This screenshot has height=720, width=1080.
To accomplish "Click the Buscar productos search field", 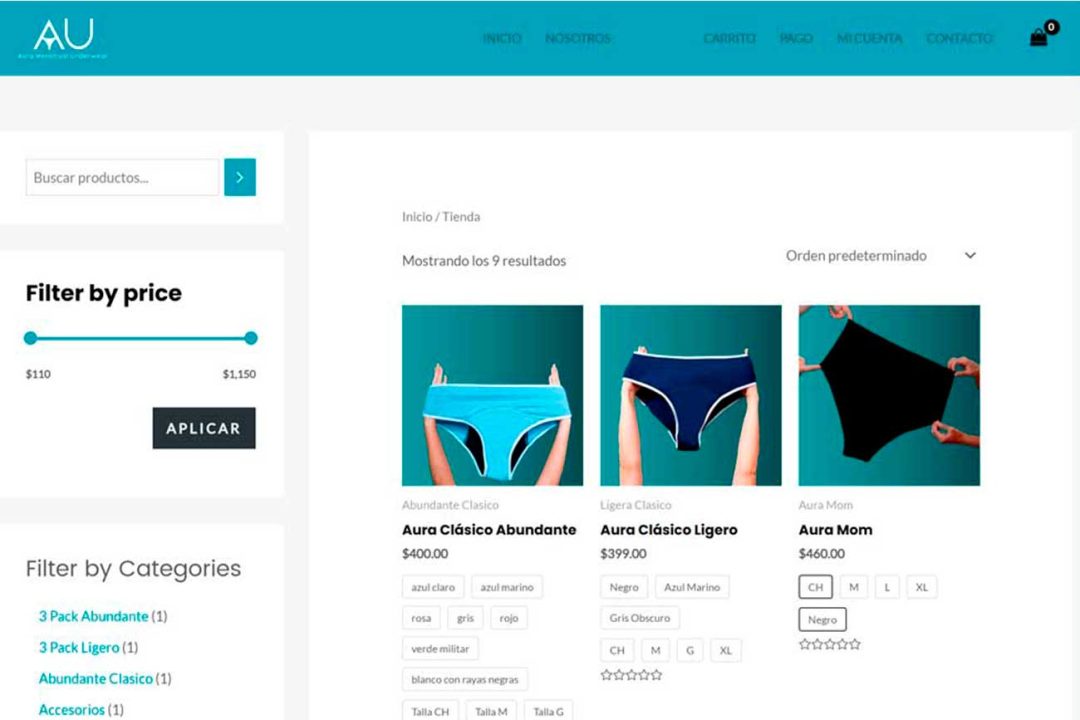I will (123, 177).
